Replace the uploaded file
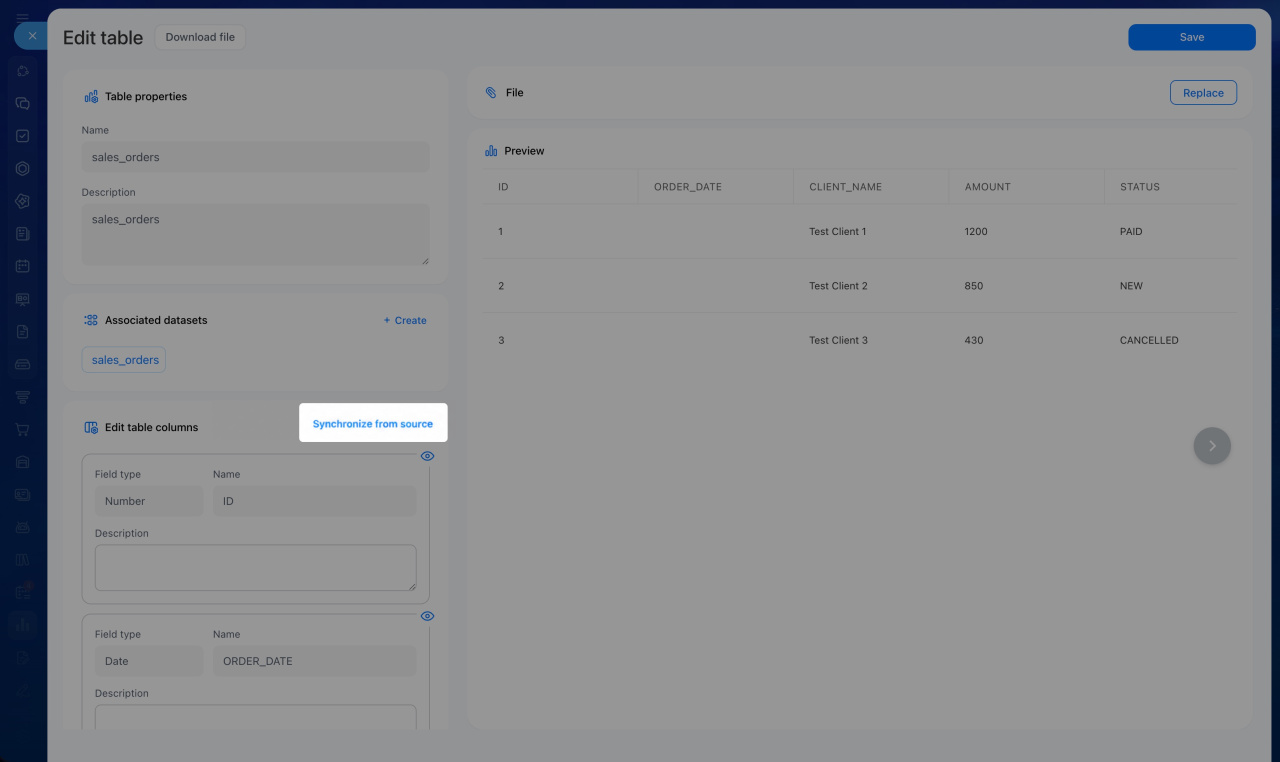Image resolution: width=1280 pixels, height=762 pixels. [1203, 93]
